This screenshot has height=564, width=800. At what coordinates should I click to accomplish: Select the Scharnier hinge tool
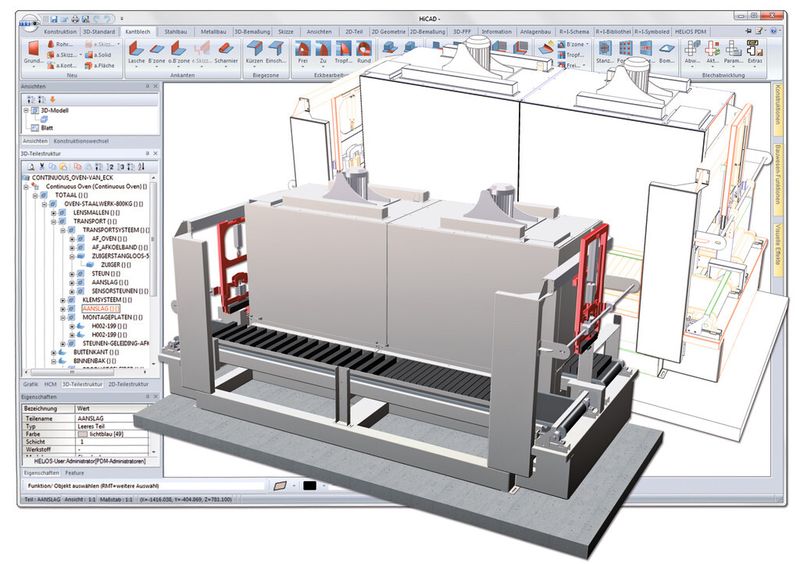(x=226, y=53)
